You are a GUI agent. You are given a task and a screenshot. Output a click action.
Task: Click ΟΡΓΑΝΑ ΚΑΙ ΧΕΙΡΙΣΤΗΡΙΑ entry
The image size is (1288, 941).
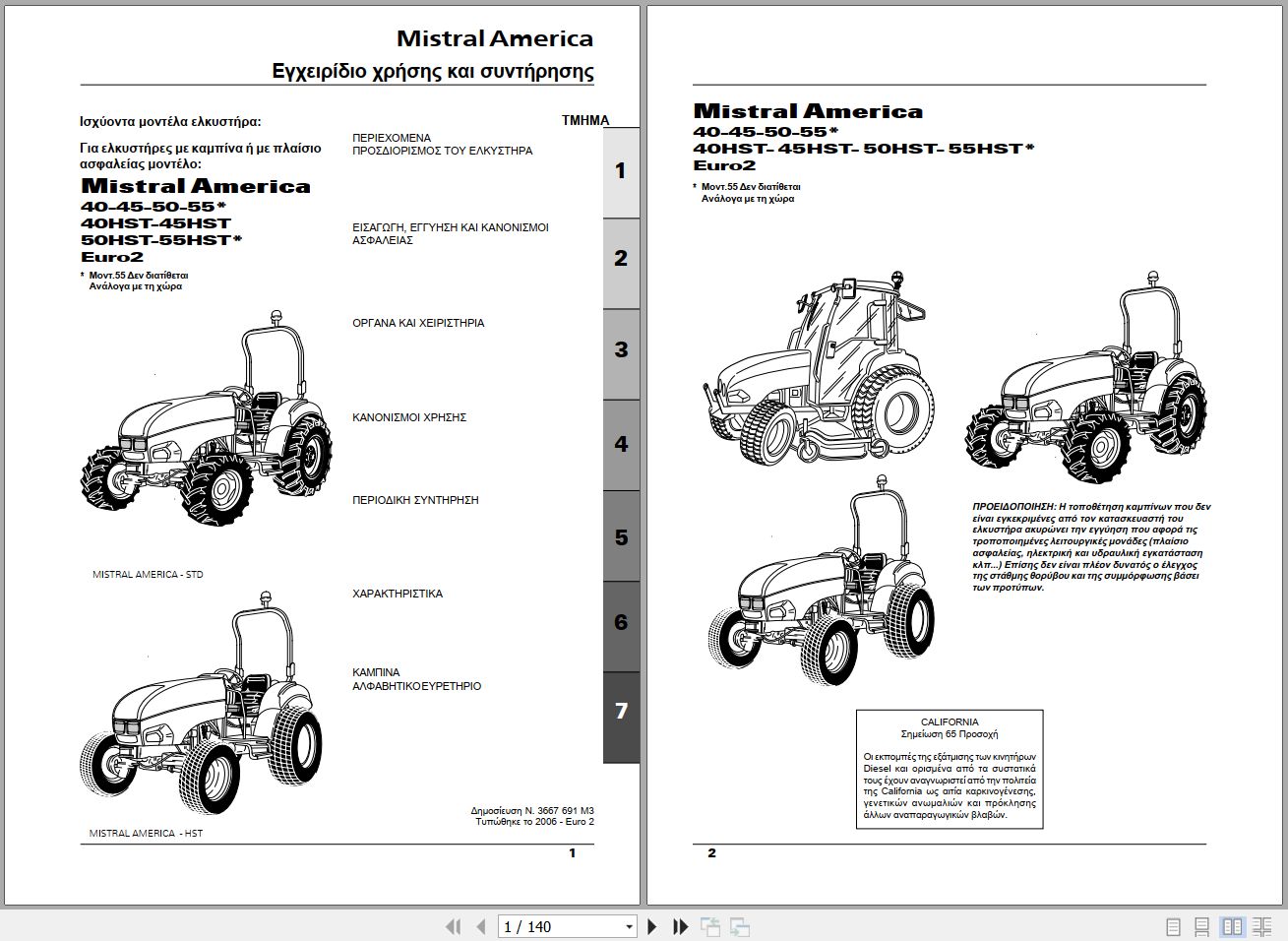418,323
